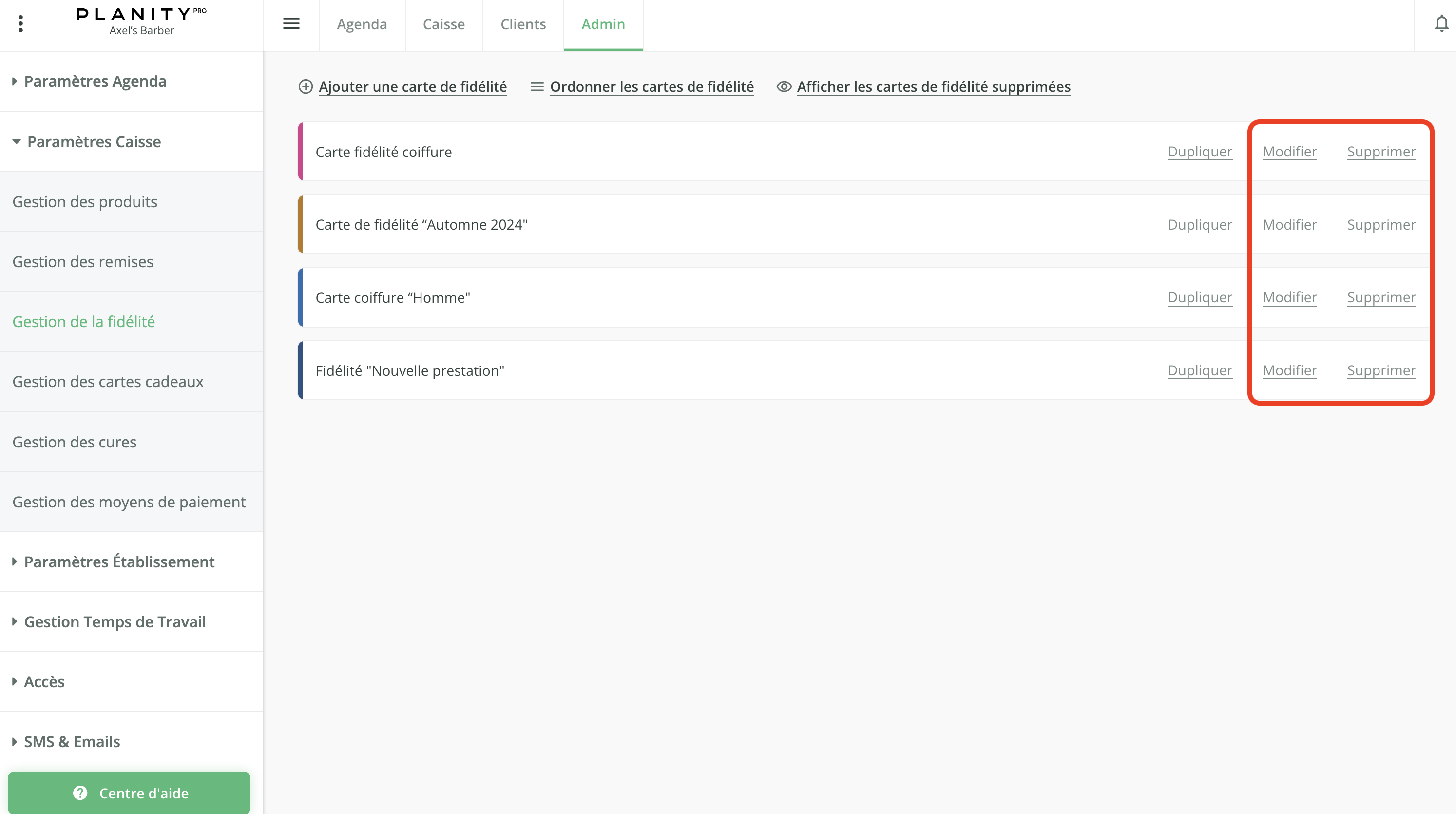
Task: Open the hamburger menu
Action: click(x=292, y=24)
